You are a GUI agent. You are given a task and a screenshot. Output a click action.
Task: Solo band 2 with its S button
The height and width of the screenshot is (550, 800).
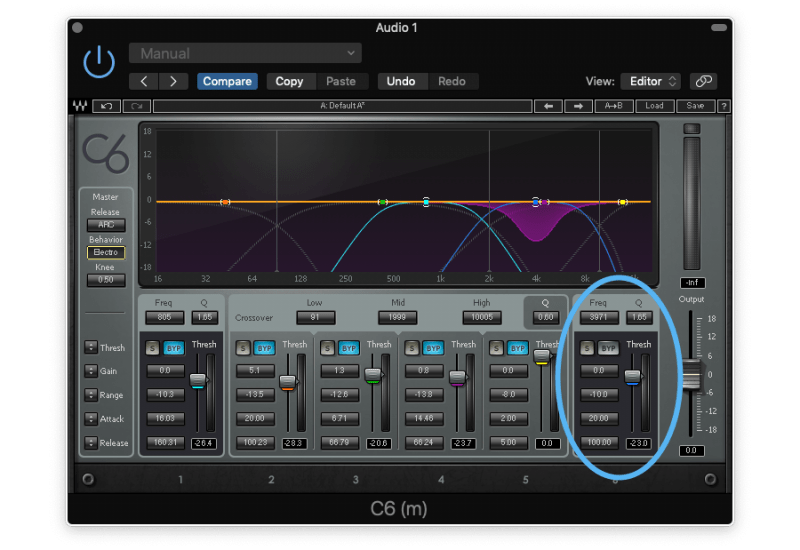click(243, 348)
